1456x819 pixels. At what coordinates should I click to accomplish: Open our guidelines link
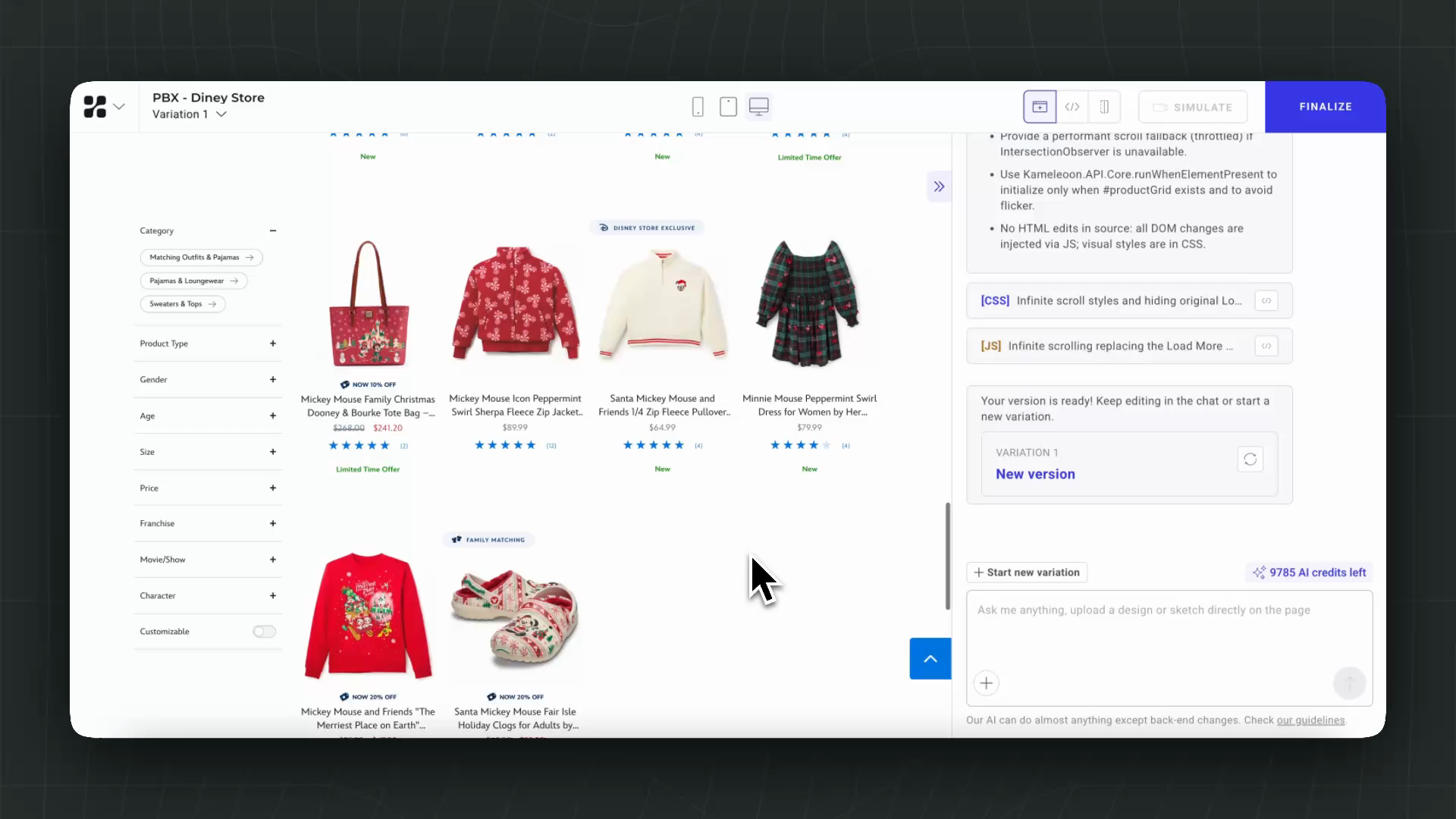coord(1310,720)
